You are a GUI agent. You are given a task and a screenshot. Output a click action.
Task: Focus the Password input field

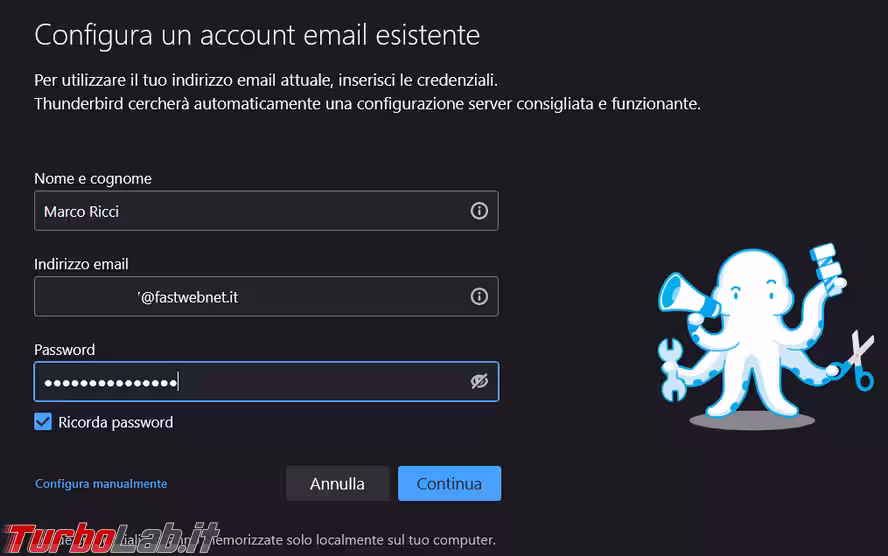pos(266,382)
